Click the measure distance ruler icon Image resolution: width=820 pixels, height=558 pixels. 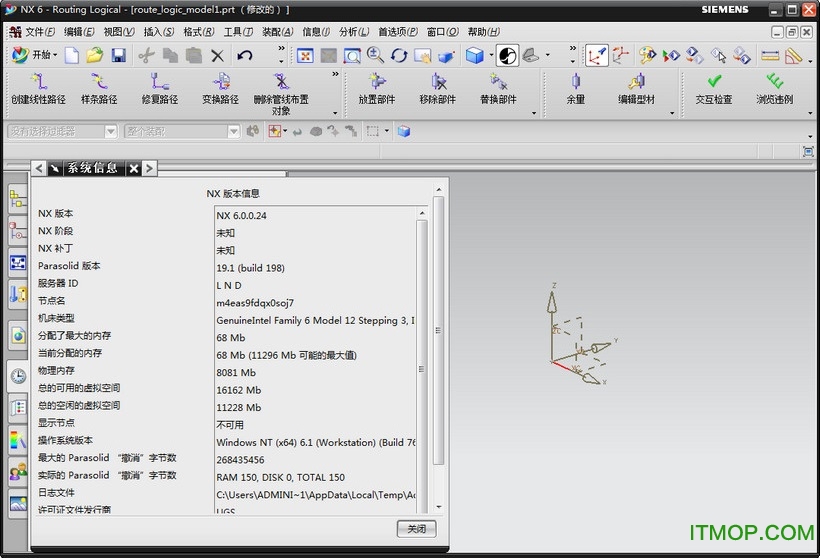click(770, 55)
